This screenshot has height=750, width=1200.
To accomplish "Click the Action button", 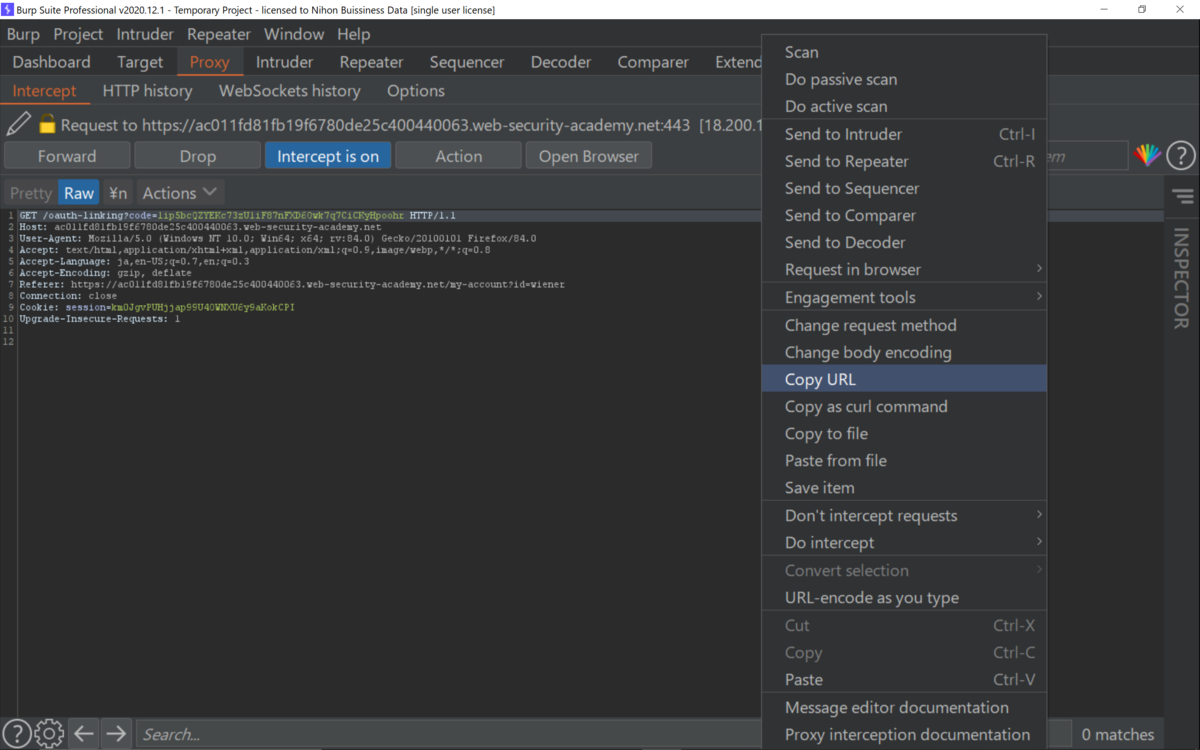I will coord(459,156).
